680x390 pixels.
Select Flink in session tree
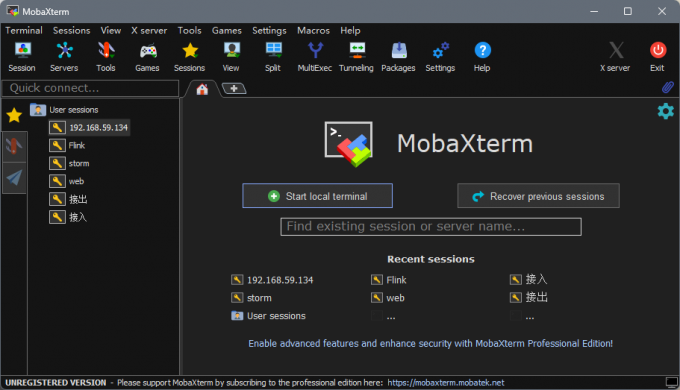coord(67,145)
